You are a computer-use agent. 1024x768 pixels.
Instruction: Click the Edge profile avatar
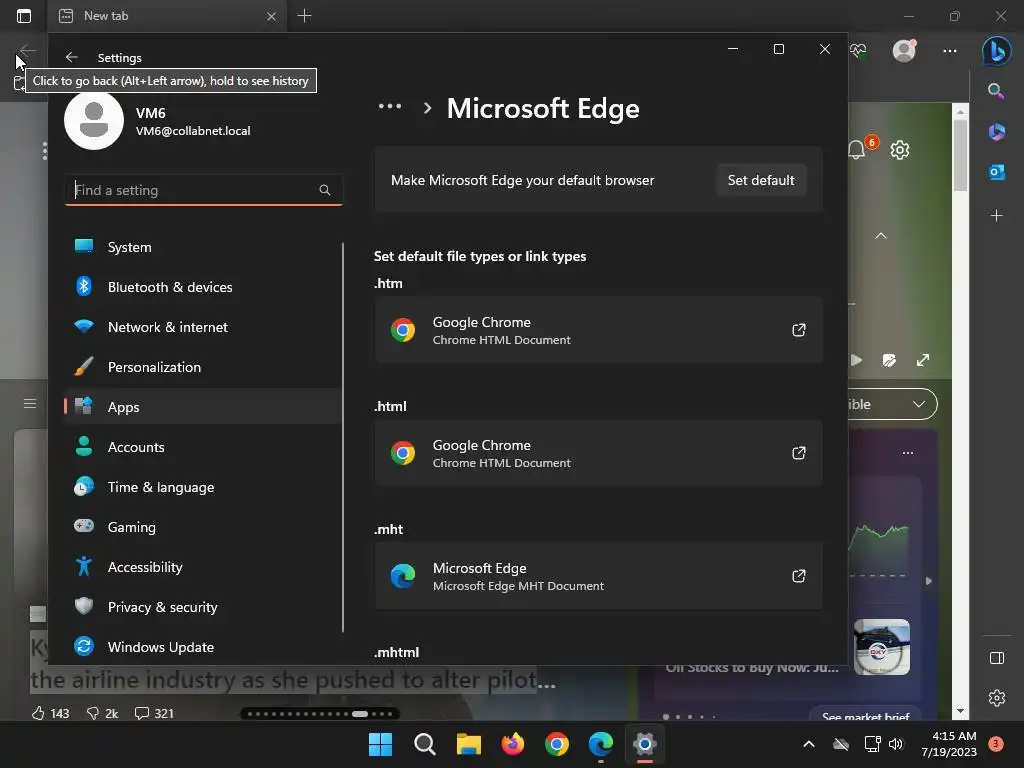(904, 50)
